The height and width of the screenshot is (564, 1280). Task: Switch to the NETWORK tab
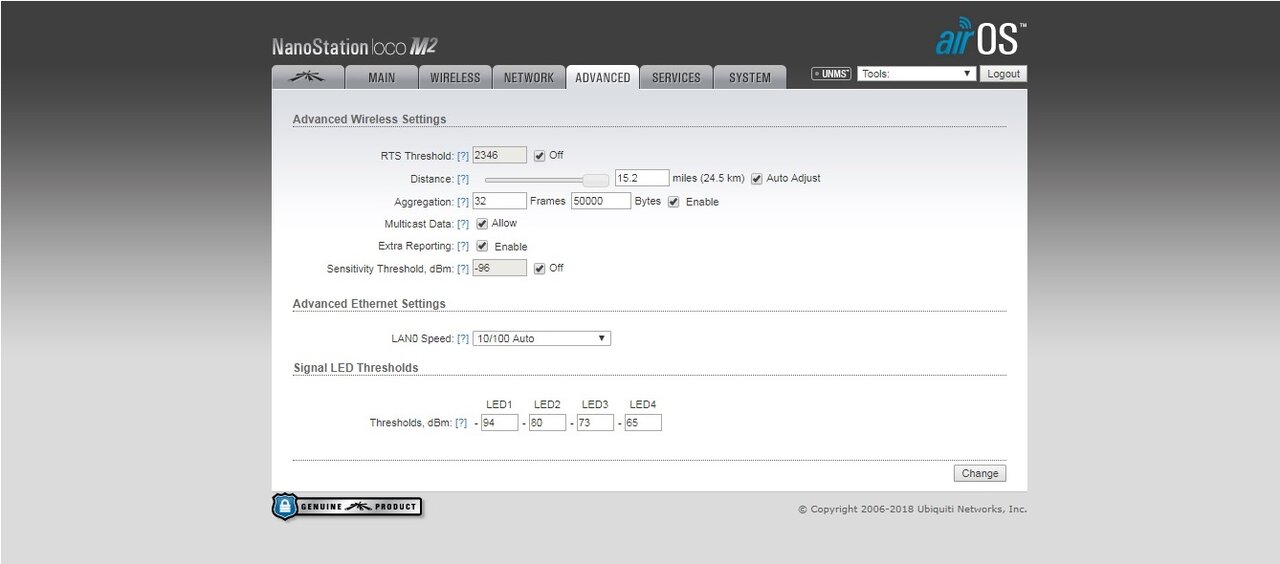click(x=529, y=77)
